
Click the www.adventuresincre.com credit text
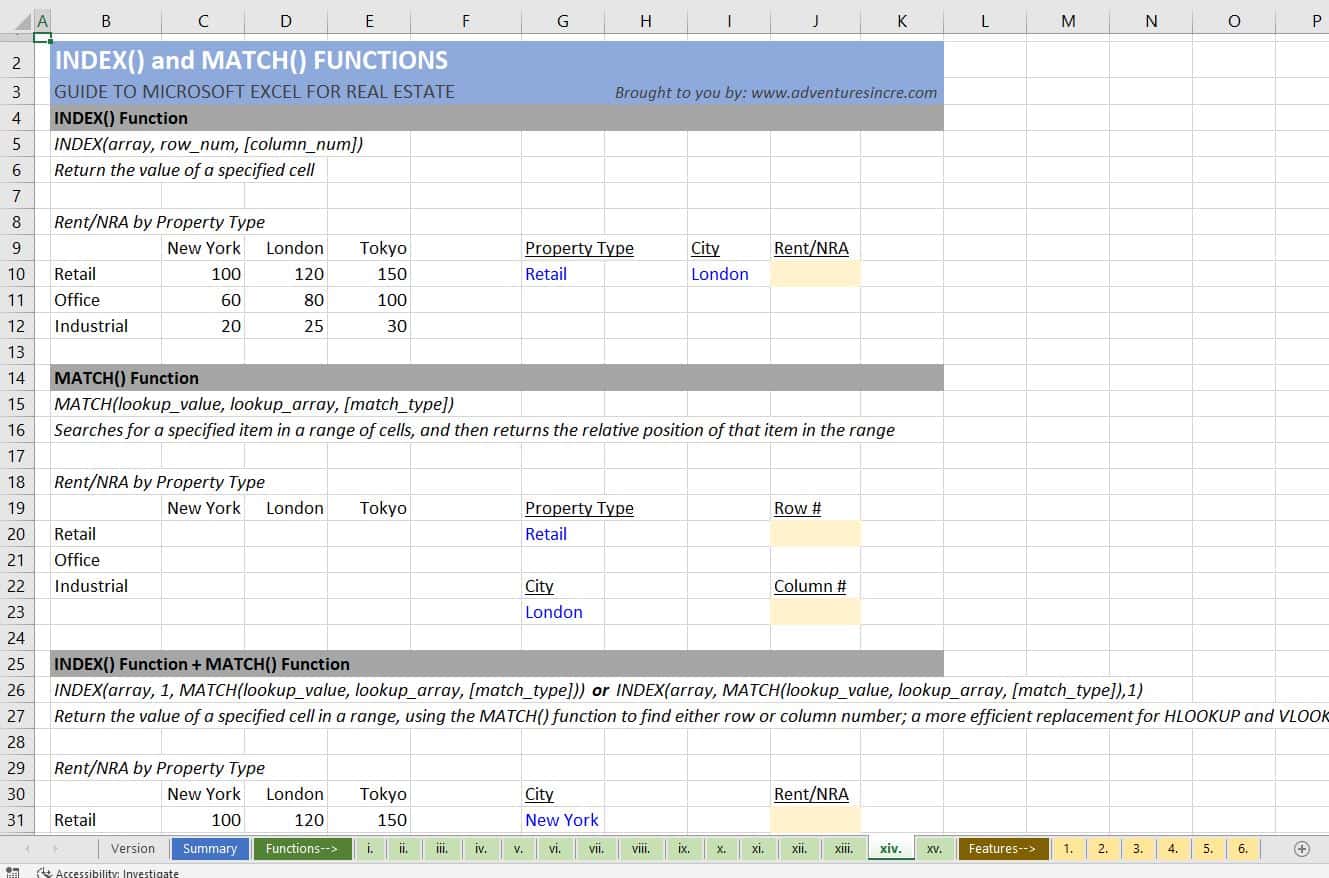[x=775, y=93]
